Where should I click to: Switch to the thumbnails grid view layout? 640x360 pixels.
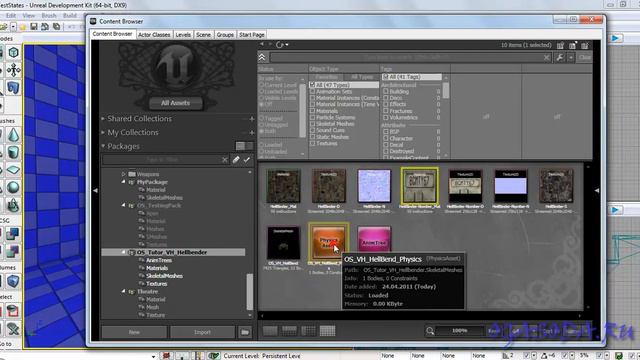[x=327, y=331]
